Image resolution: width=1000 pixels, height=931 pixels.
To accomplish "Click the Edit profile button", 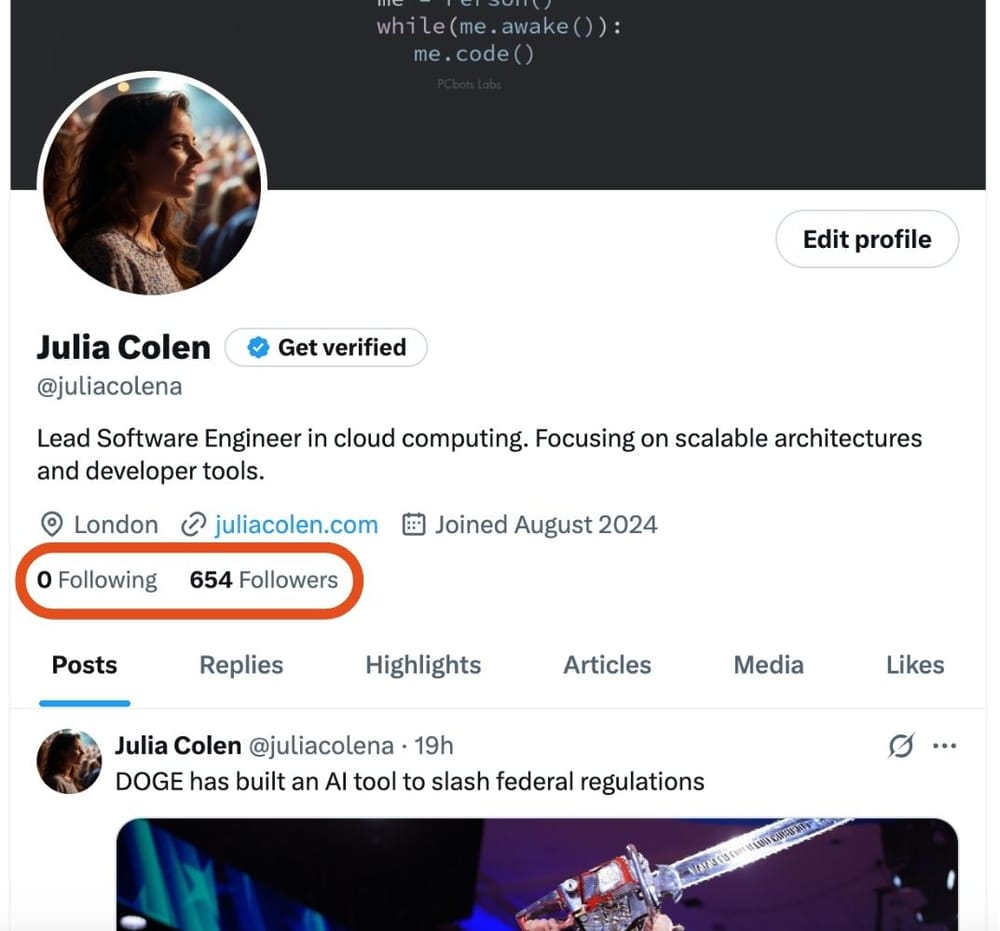I will (866, 239).
